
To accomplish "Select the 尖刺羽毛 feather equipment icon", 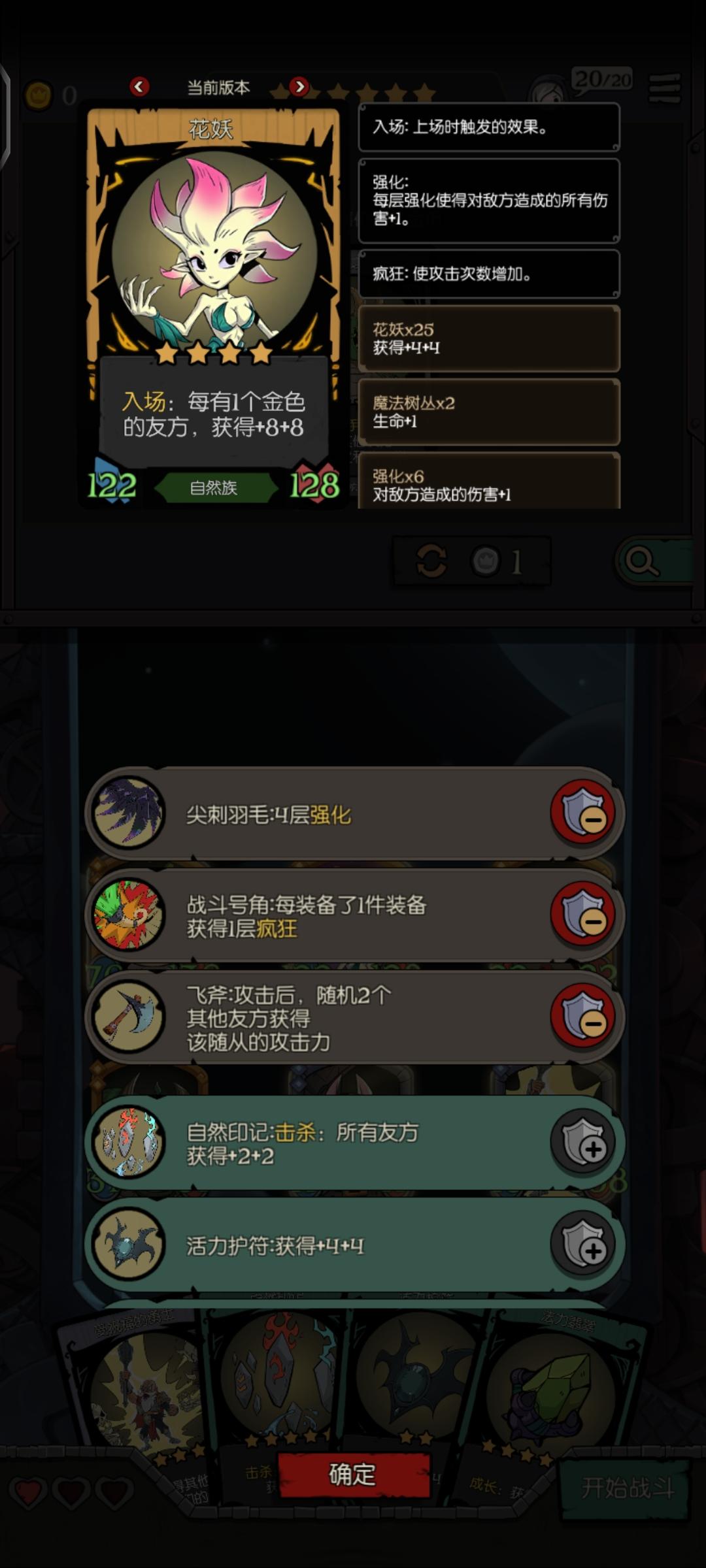I will pyautogui.click(x=128, y=812).
